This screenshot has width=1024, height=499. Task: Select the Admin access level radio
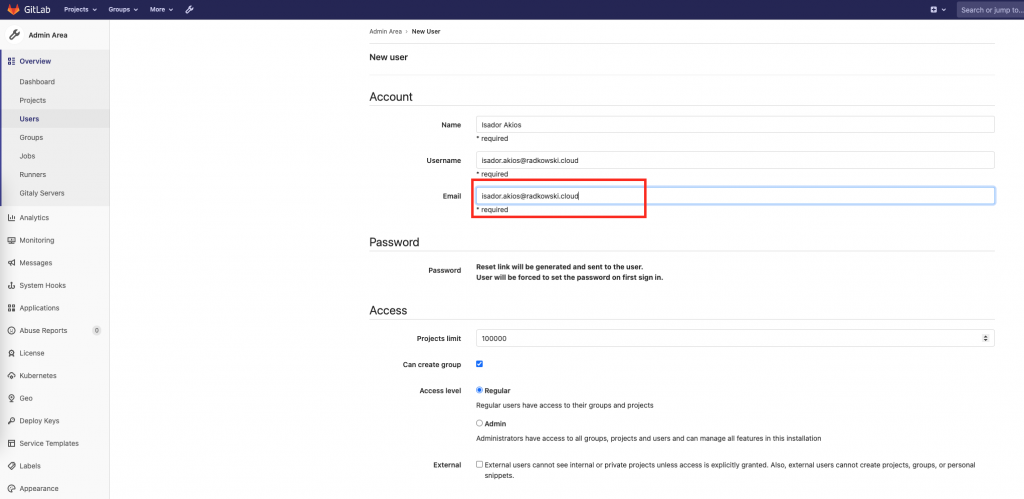pyautogui.click(x=479, y=423)
